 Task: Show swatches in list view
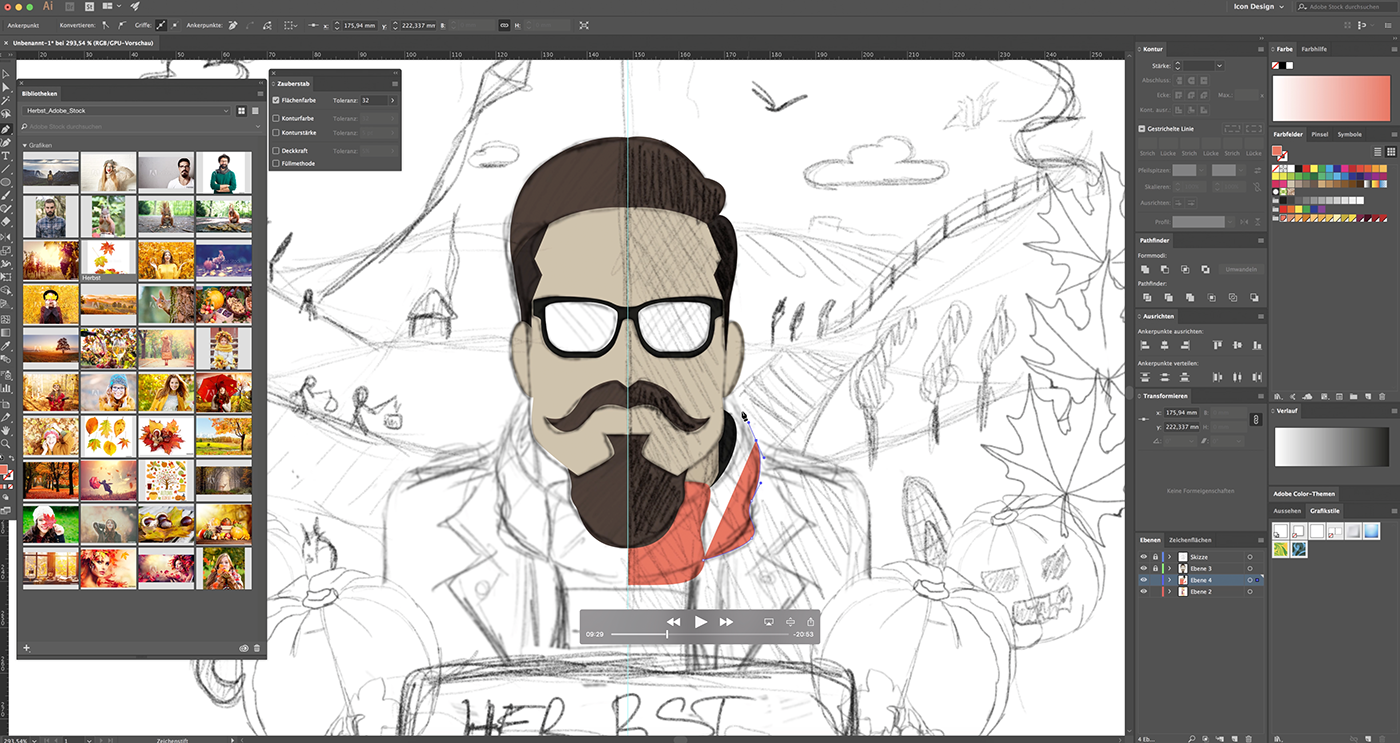(x=1377, y=152)
